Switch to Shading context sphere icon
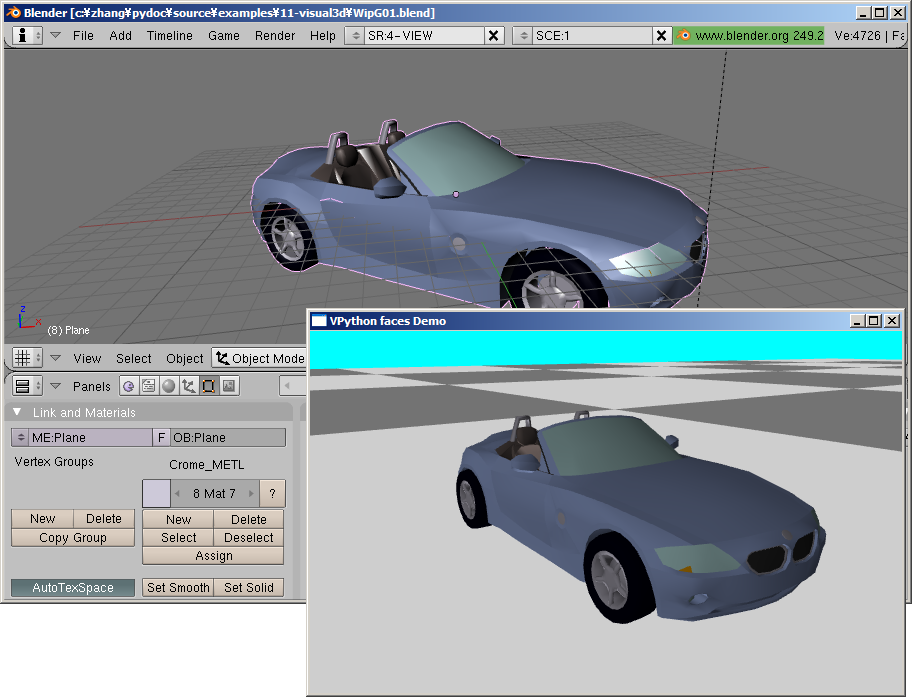The height and width of the screenshot is (700, 912). coord(168,386)
